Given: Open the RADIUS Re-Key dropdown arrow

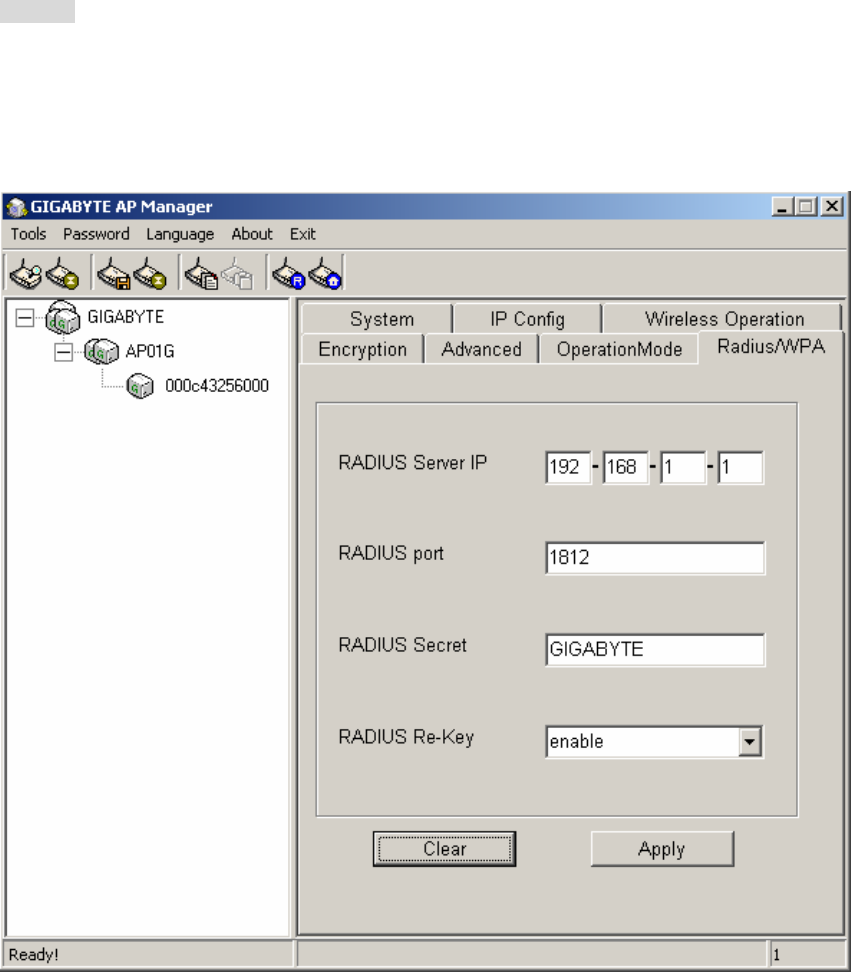Looking at the screenshot, I should [749, 741].
